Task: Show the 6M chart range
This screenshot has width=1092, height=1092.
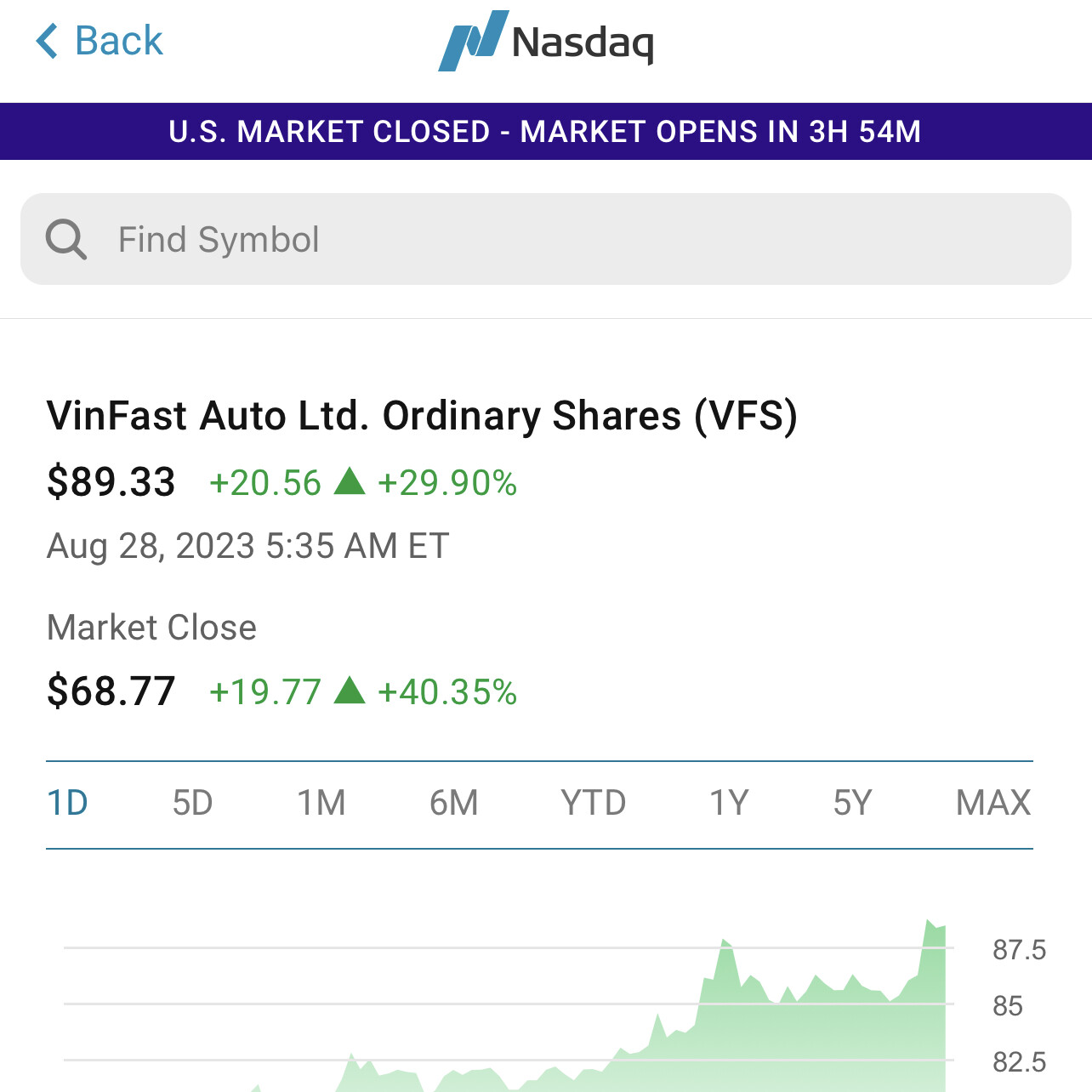Action: click(453, 803)
